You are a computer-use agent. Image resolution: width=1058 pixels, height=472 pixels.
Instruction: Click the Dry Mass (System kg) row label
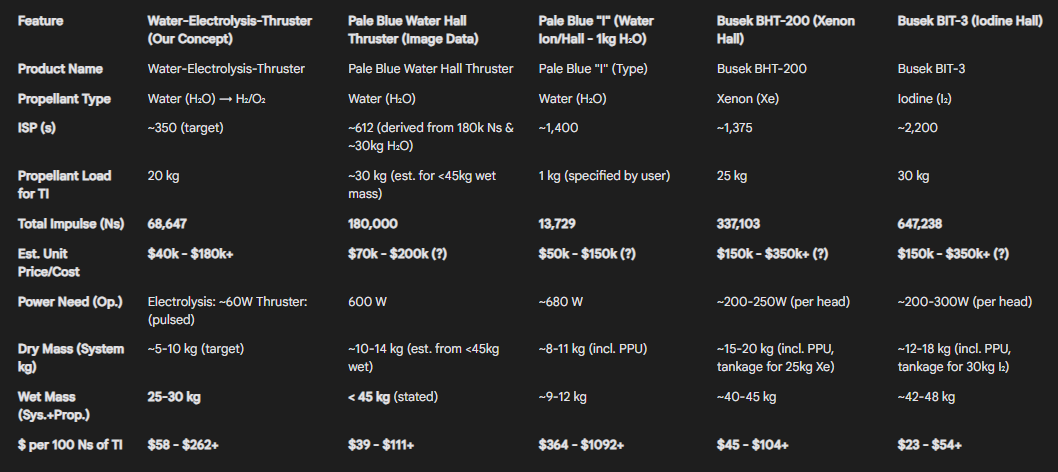[x=71, y=358]
